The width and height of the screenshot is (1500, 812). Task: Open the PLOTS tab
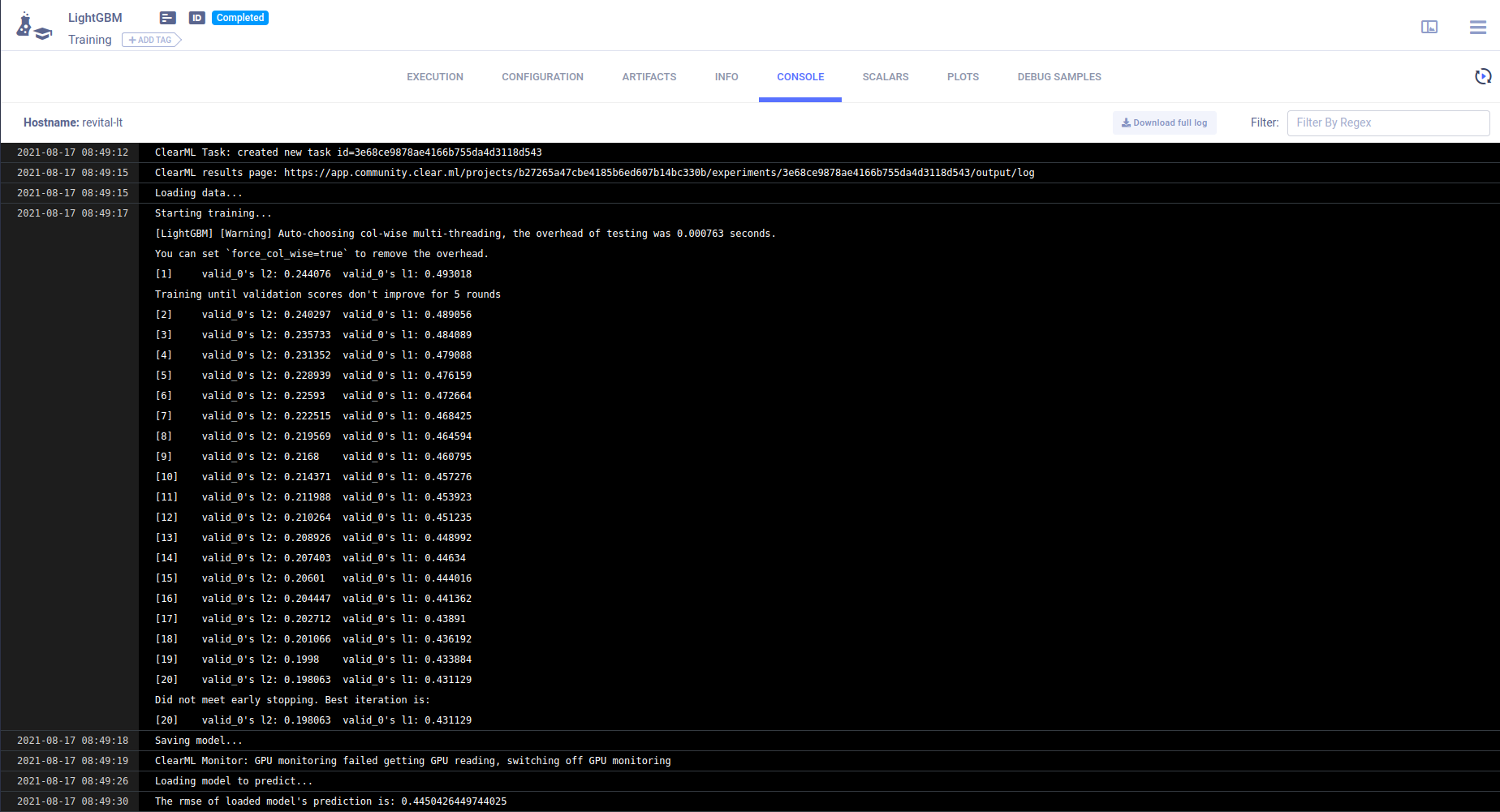pyautogui.click(x=963, y=76)
